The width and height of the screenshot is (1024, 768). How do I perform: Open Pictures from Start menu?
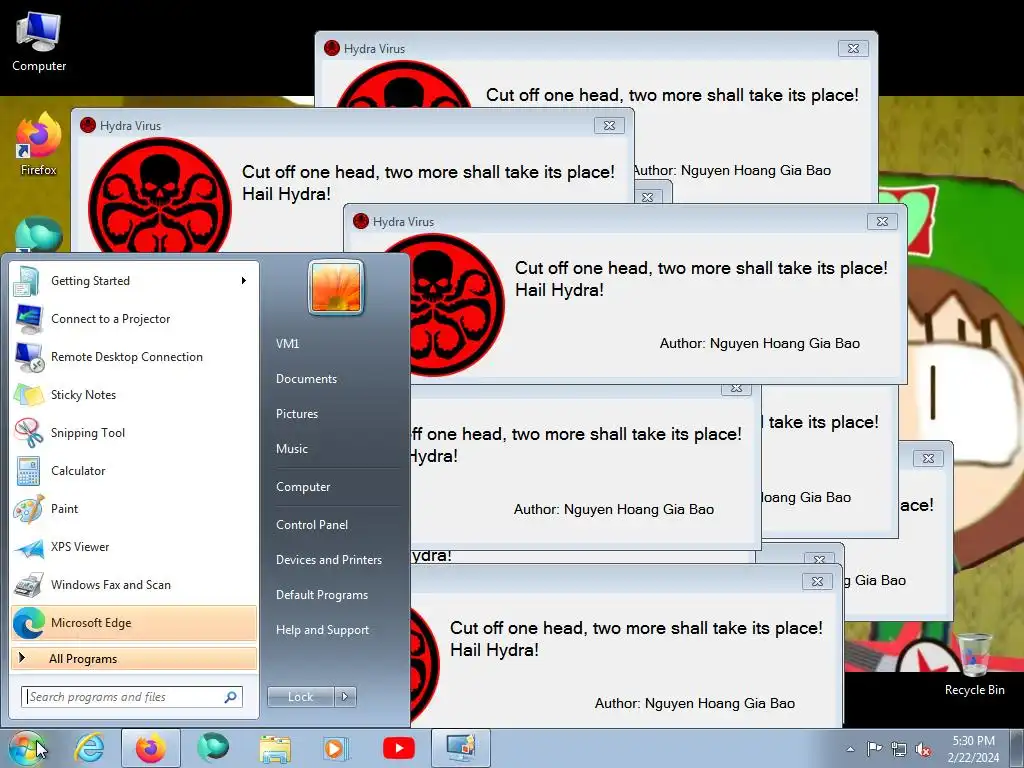[297, 414]
